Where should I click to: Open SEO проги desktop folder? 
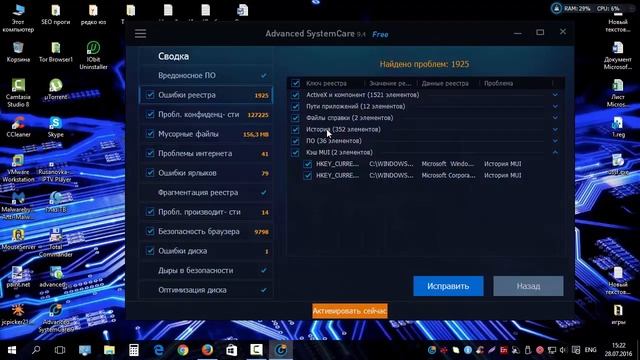pos(56,14)
